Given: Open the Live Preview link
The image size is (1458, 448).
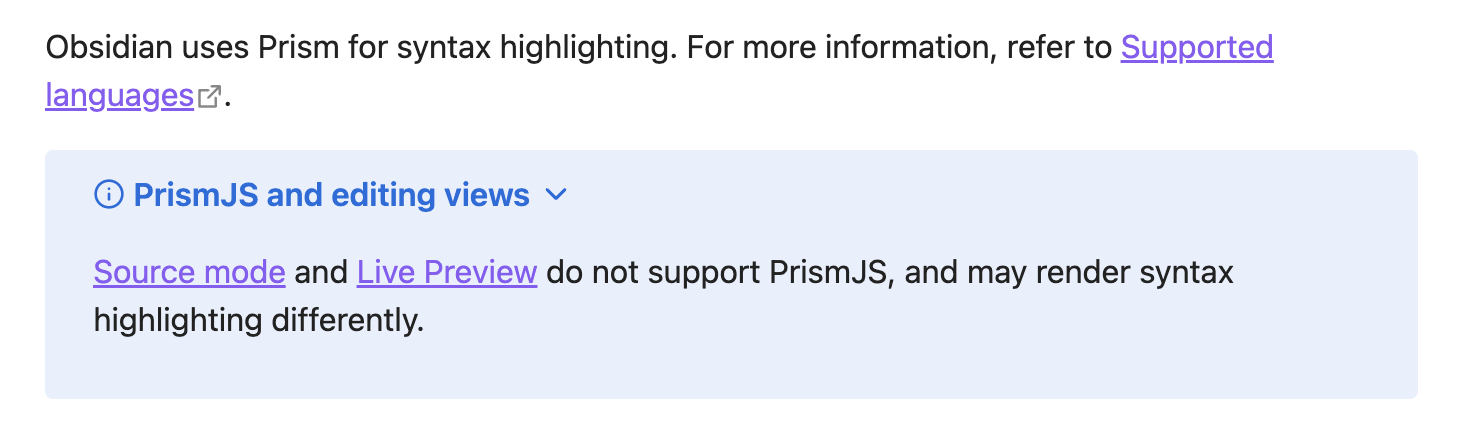Looking at the screenshot, I should tap(447, 272).
